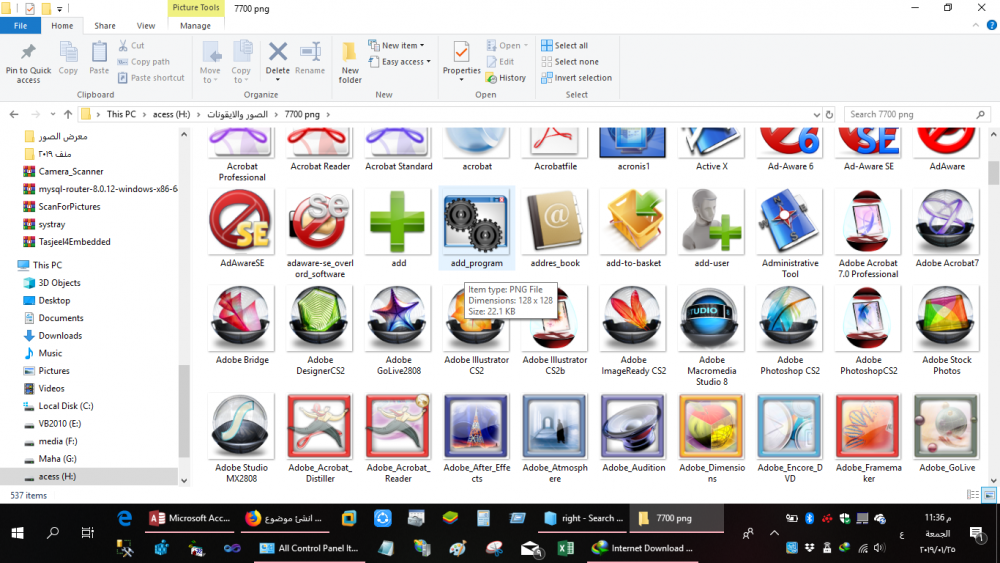Open the quick access toolbar customize dropdown
This screenshot has width=1000, height=563.
59,9
